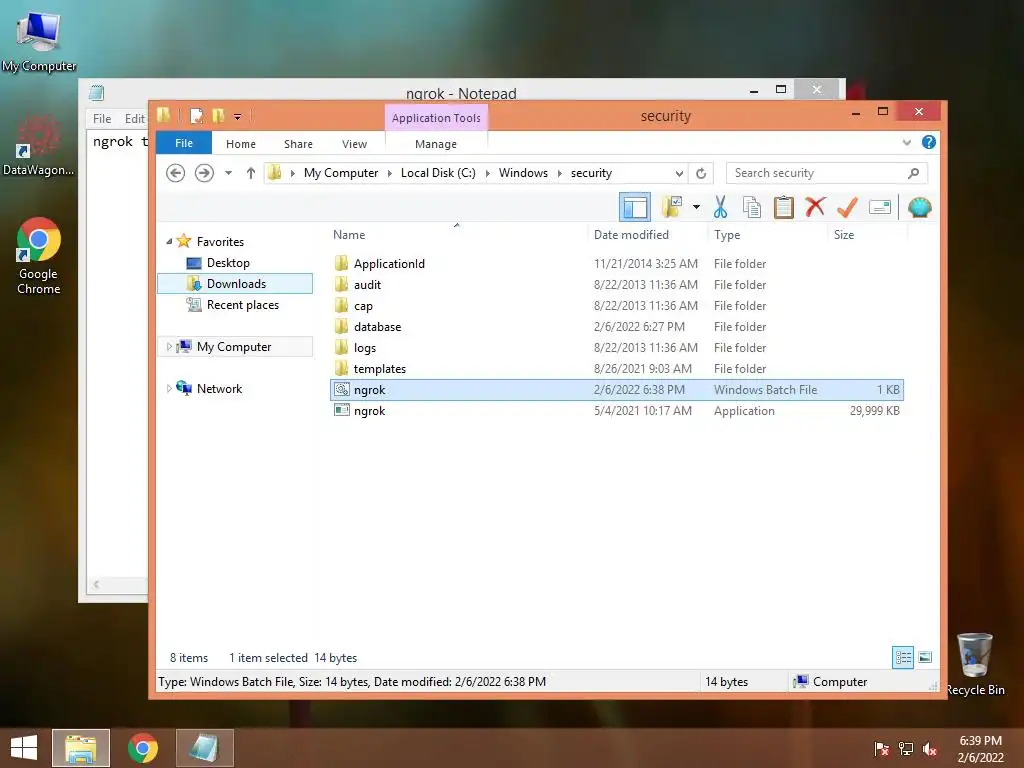This screenshot has height=768, width=1024.
Task: Select the cap folder
Action: pyautogui.click(x=363, y=306)
